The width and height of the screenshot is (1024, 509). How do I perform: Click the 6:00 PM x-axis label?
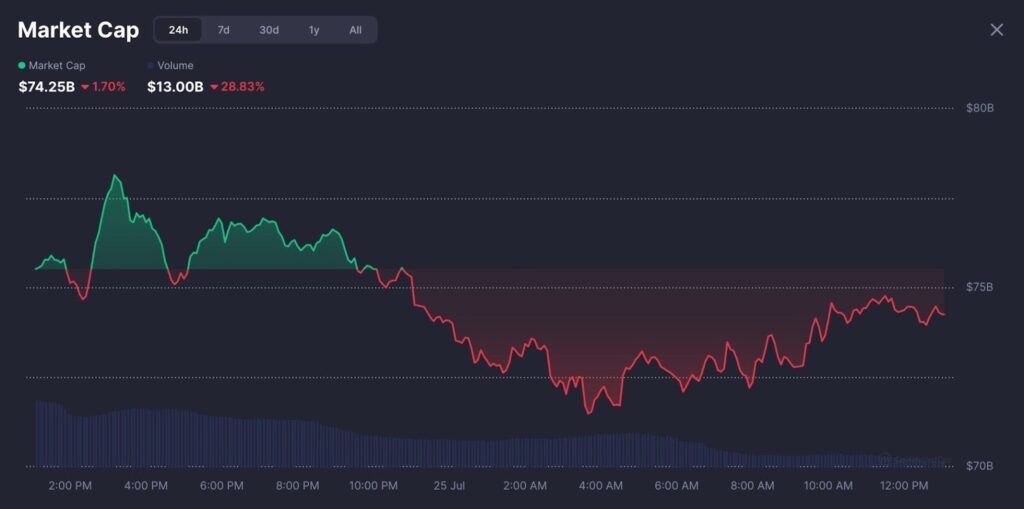pos(221,486)
